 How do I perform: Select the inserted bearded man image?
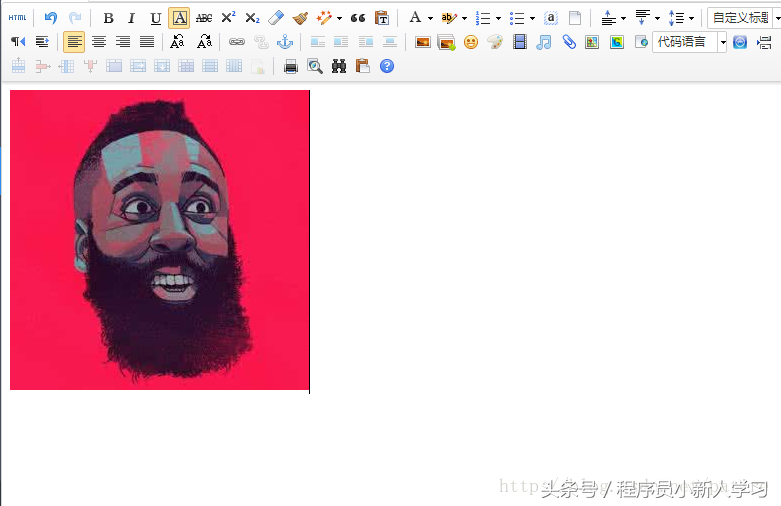159,240
